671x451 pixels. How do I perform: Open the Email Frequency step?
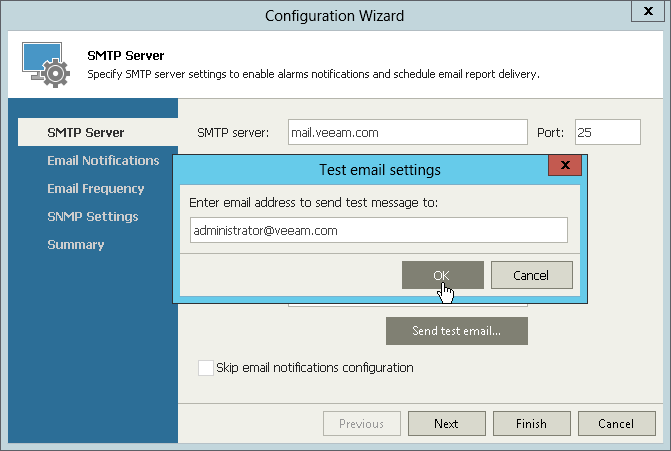(x=96, y=188)
